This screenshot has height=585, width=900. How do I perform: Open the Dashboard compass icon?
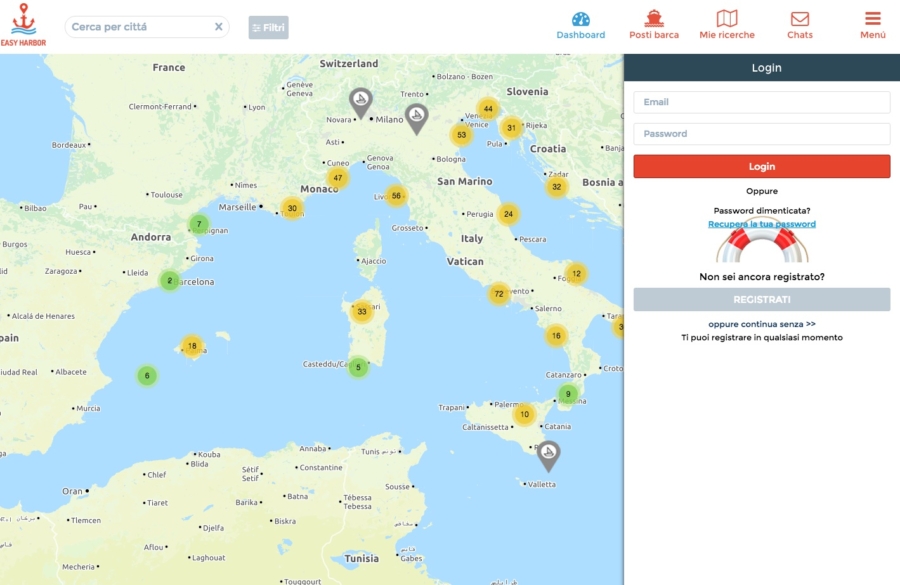coord(580,18)
